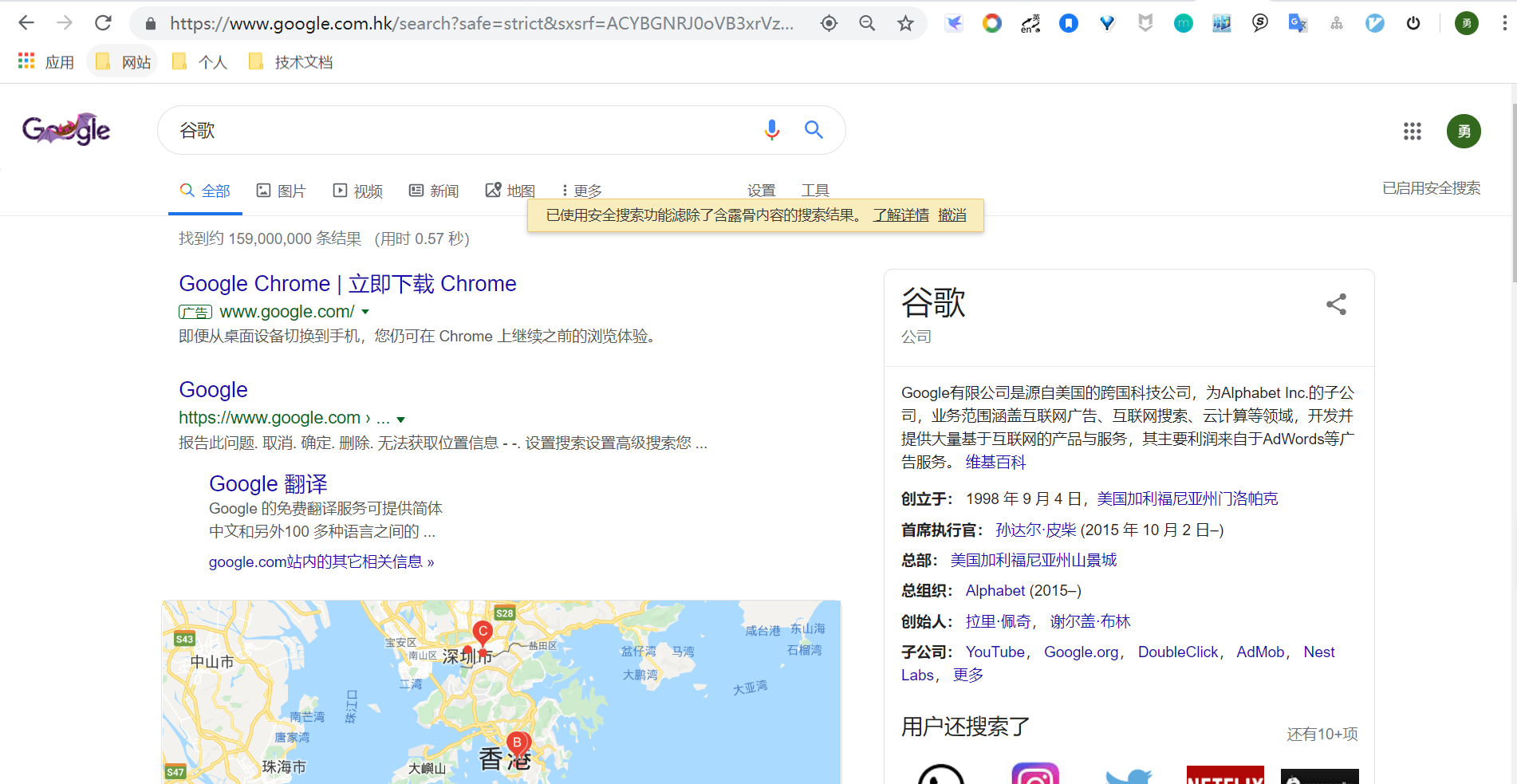Click google.com站内的其它相关信息 link
The height and width of the screenshot is (784, 1517).
[321, 562]
